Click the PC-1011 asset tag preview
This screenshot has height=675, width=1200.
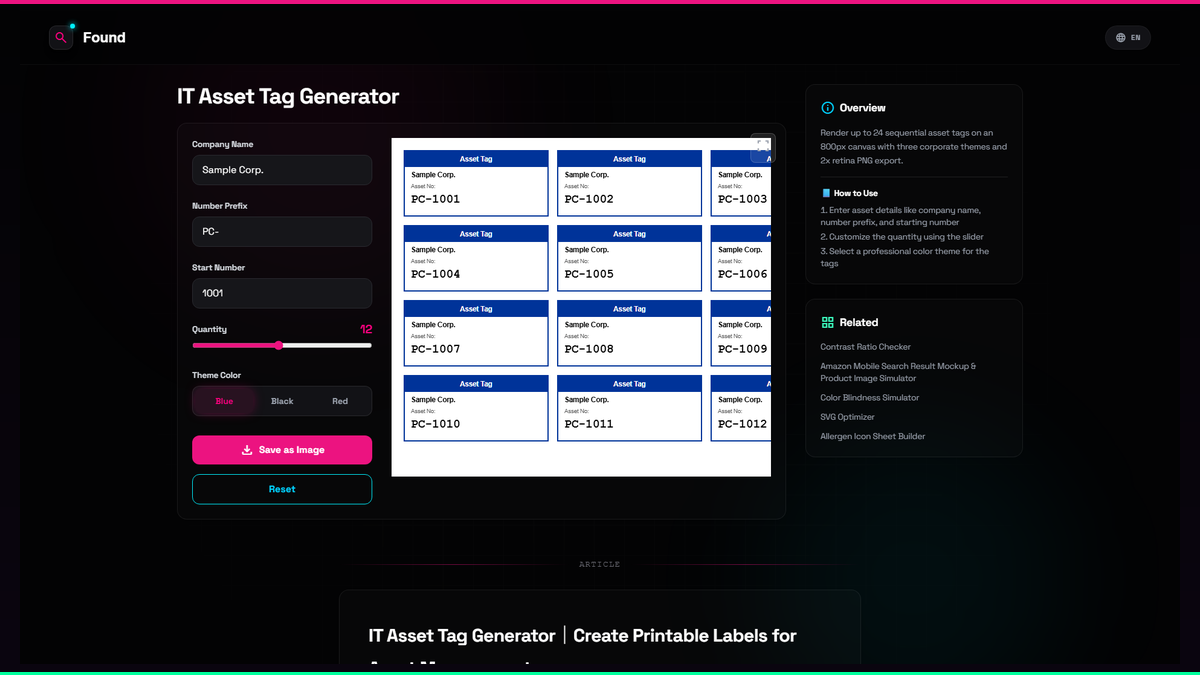[x=629, y=408]
